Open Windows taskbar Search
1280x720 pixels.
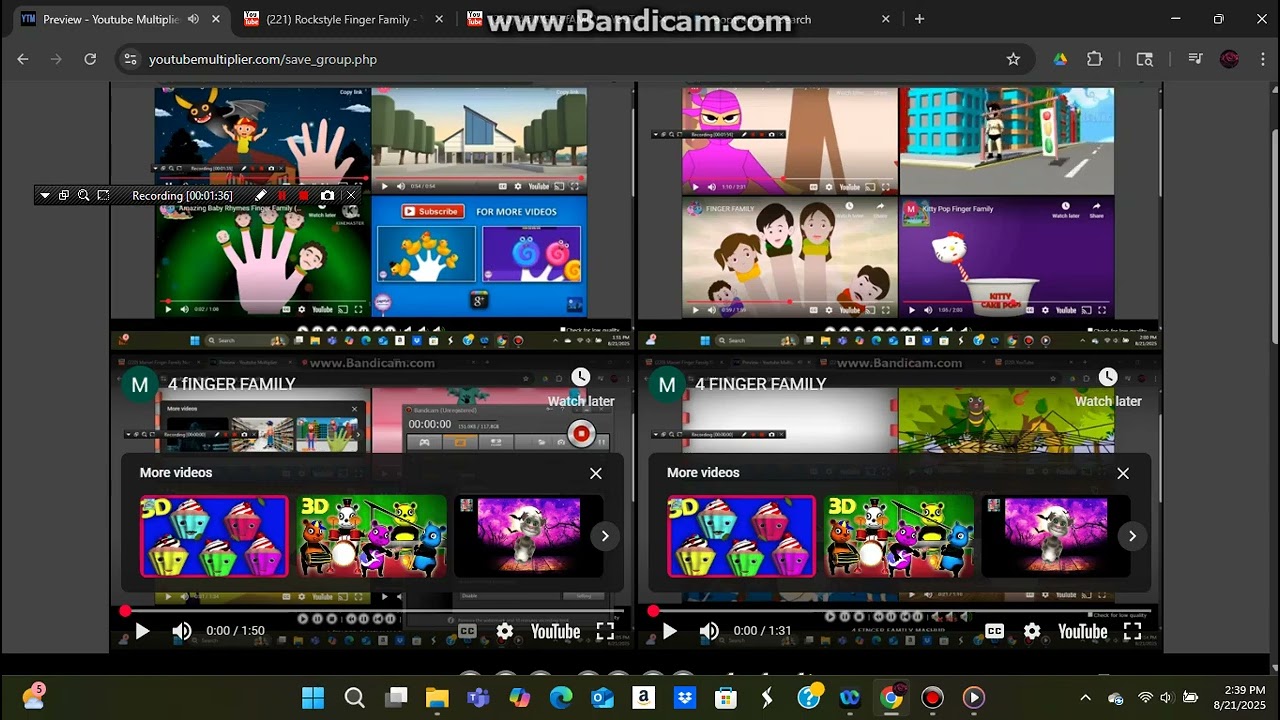point(354,697)
